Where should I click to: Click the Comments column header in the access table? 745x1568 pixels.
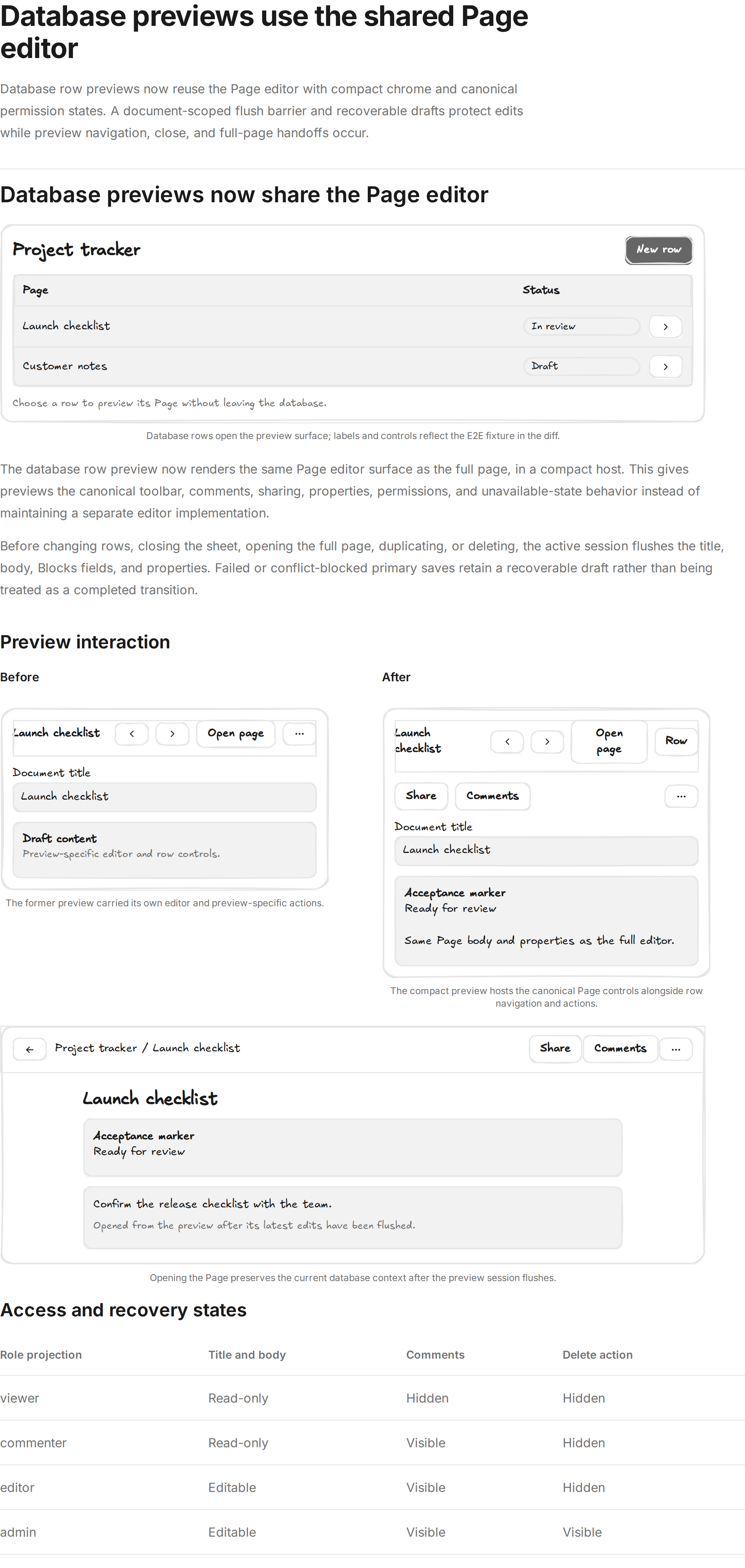pyautogui.click(x=435, y=1354)
